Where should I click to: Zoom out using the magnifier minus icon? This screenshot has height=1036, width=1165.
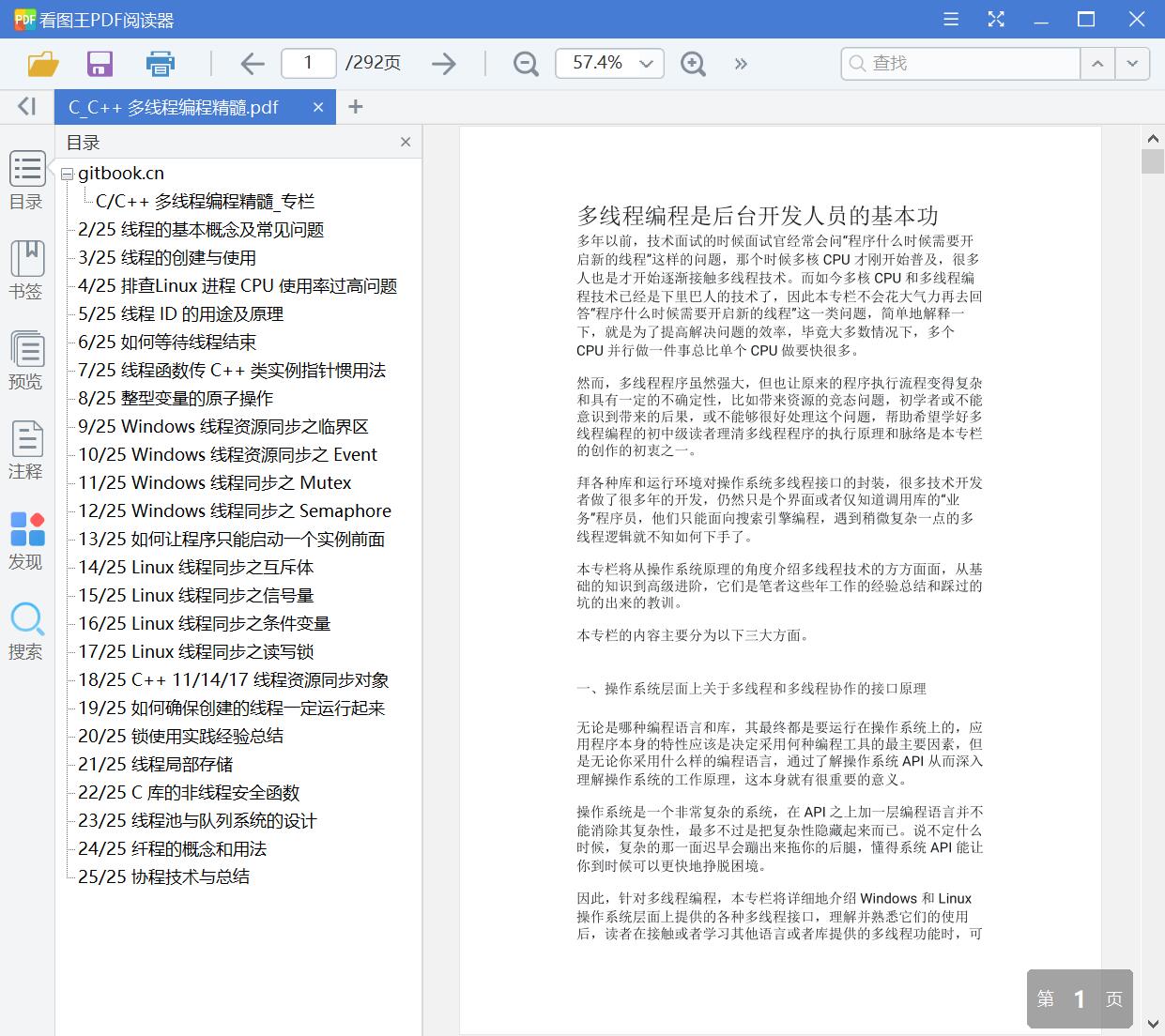coord(525,63)
